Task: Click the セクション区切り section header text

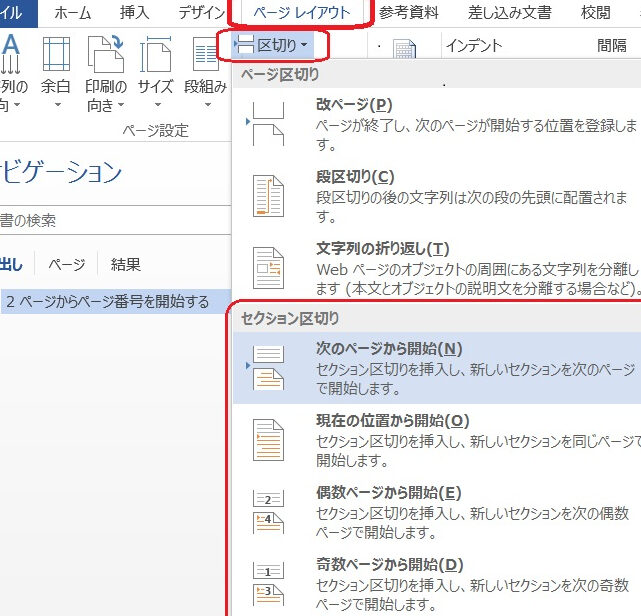Action: click(x=290, y=318)
